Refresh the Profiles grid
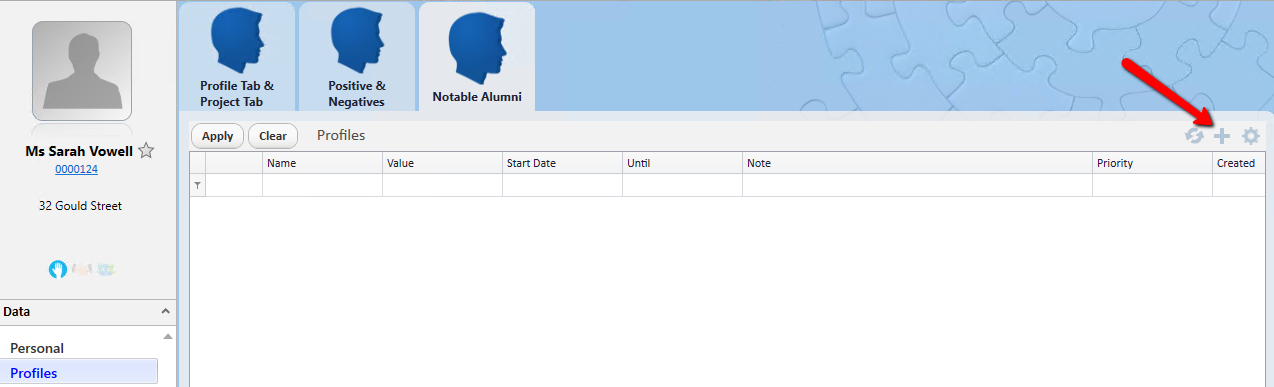 coord(1194,136)
